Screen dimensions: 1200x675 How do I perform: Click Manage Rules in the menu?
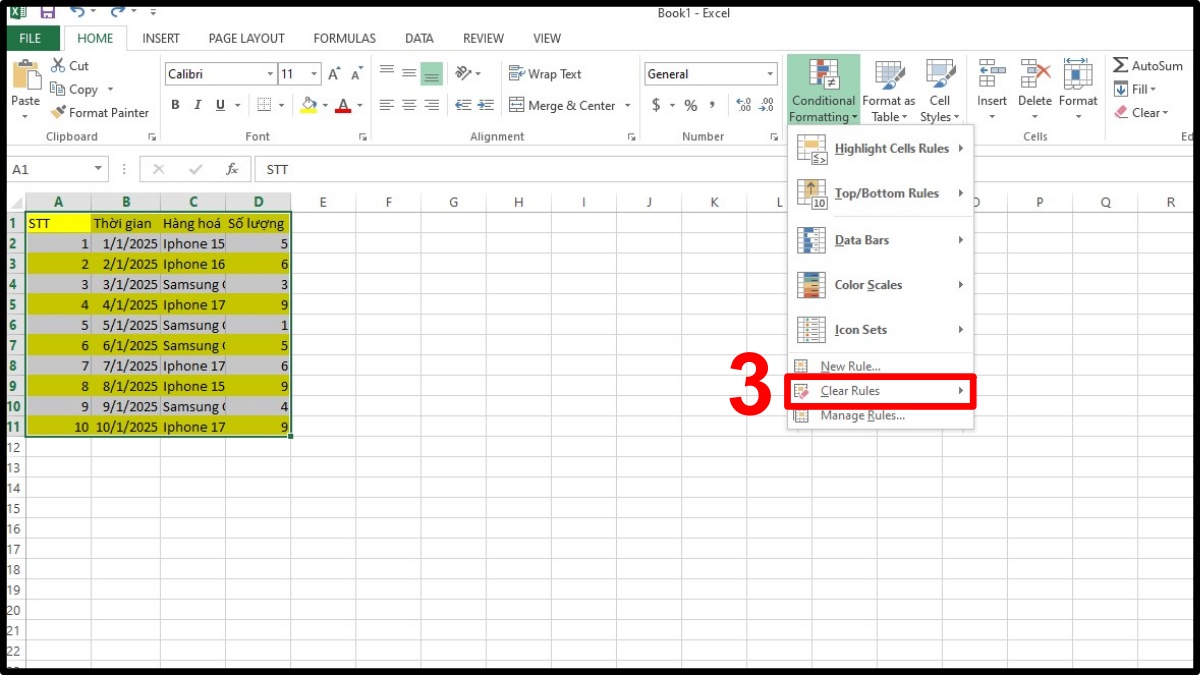tap(862, 416)
